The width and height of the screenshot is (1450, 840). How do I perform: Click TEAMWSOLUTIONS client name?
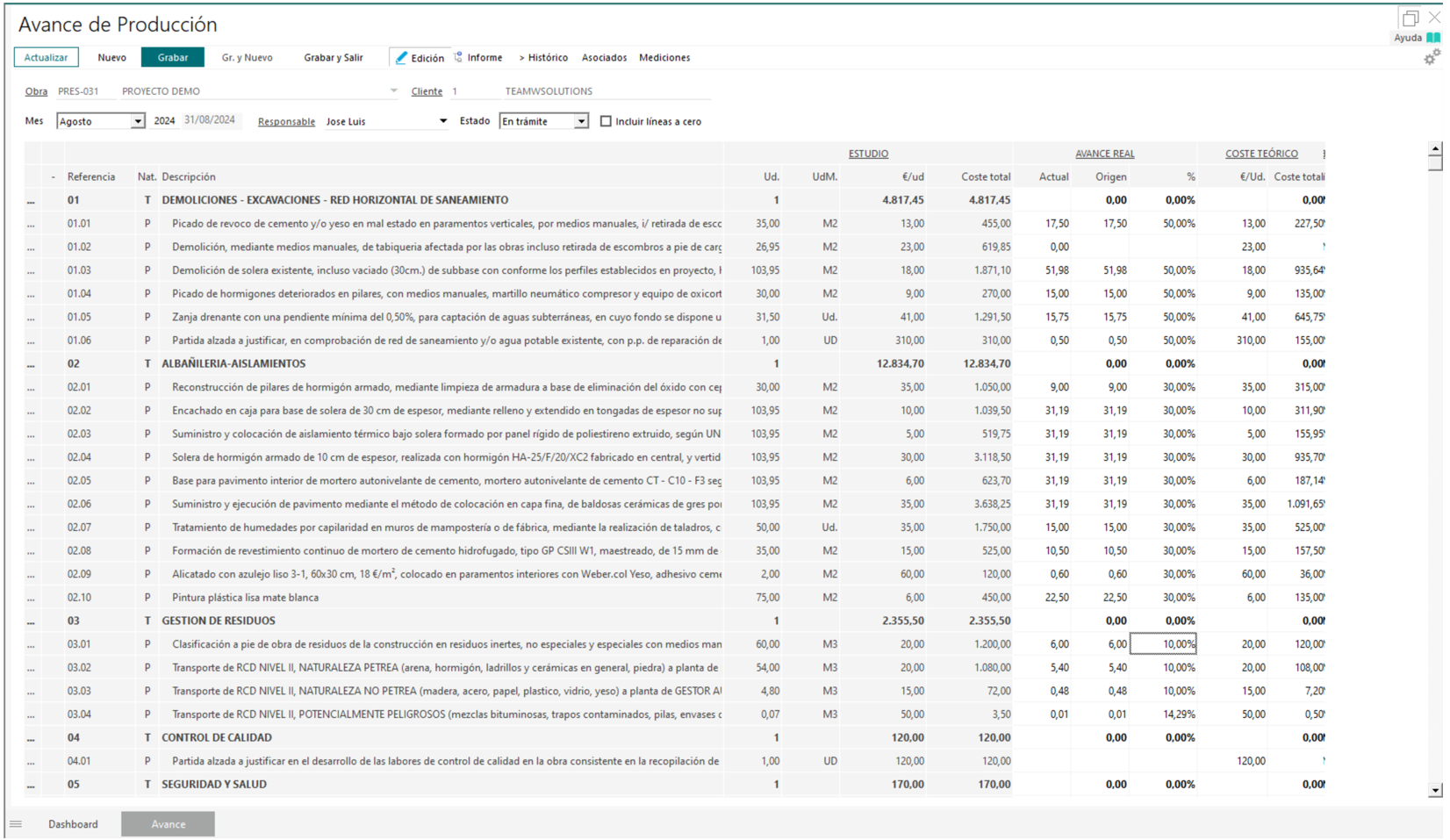coord(549,91)
